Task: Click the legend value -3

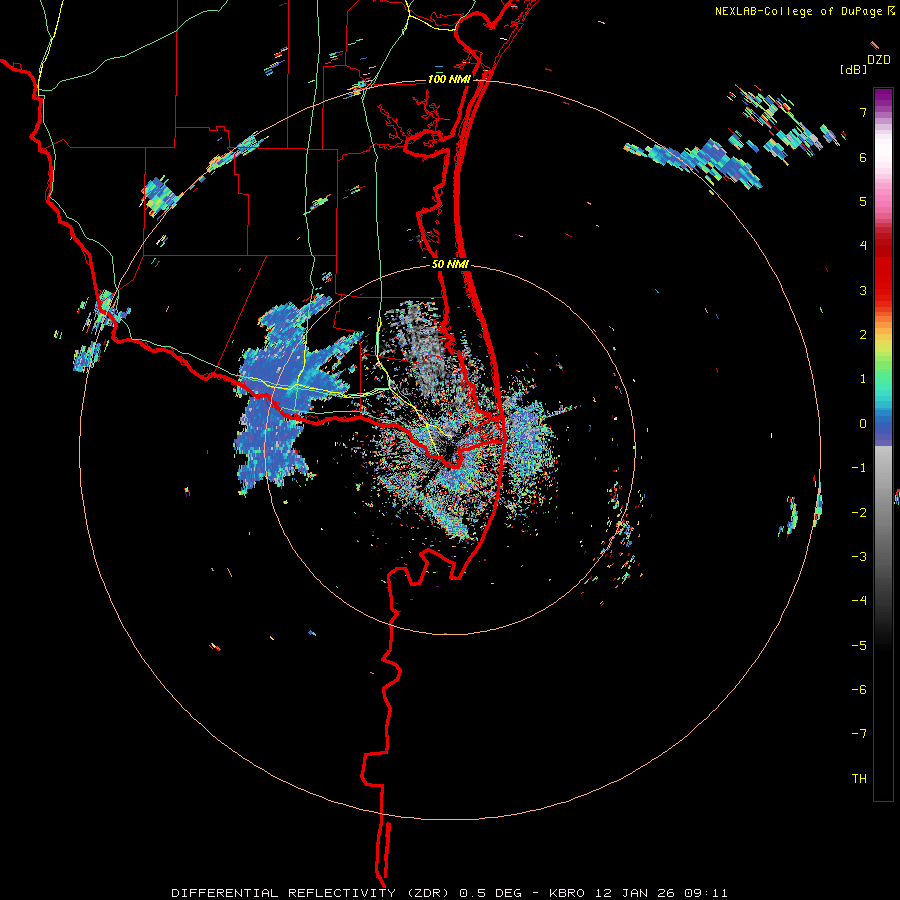Action: [859, 557]
